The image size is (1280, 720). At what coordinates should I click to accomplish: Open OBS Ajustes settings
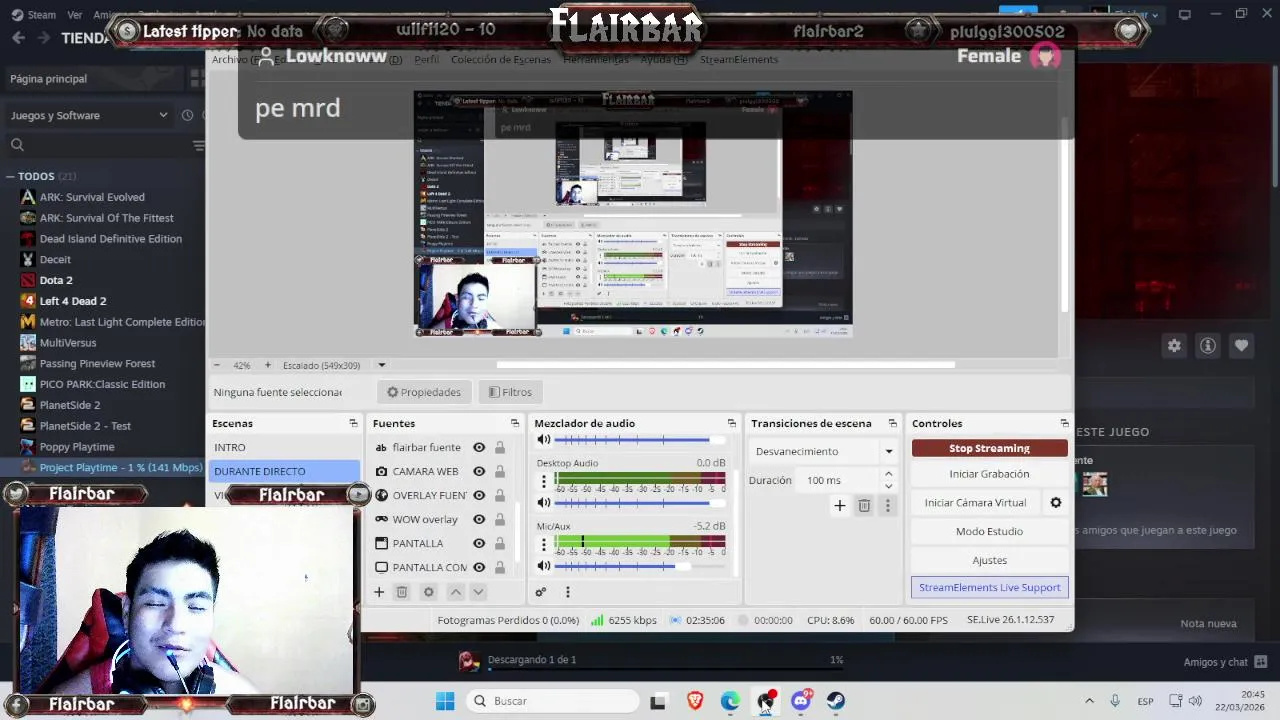click(989, 560)
